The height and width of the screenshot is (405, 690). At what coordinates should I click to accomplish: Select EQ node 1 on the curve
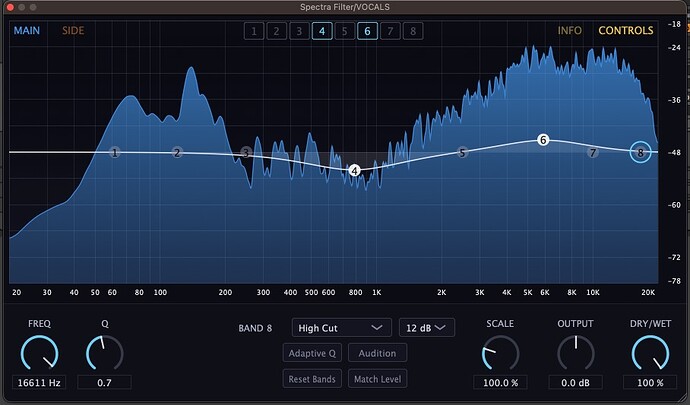click(x=114, y=153)
